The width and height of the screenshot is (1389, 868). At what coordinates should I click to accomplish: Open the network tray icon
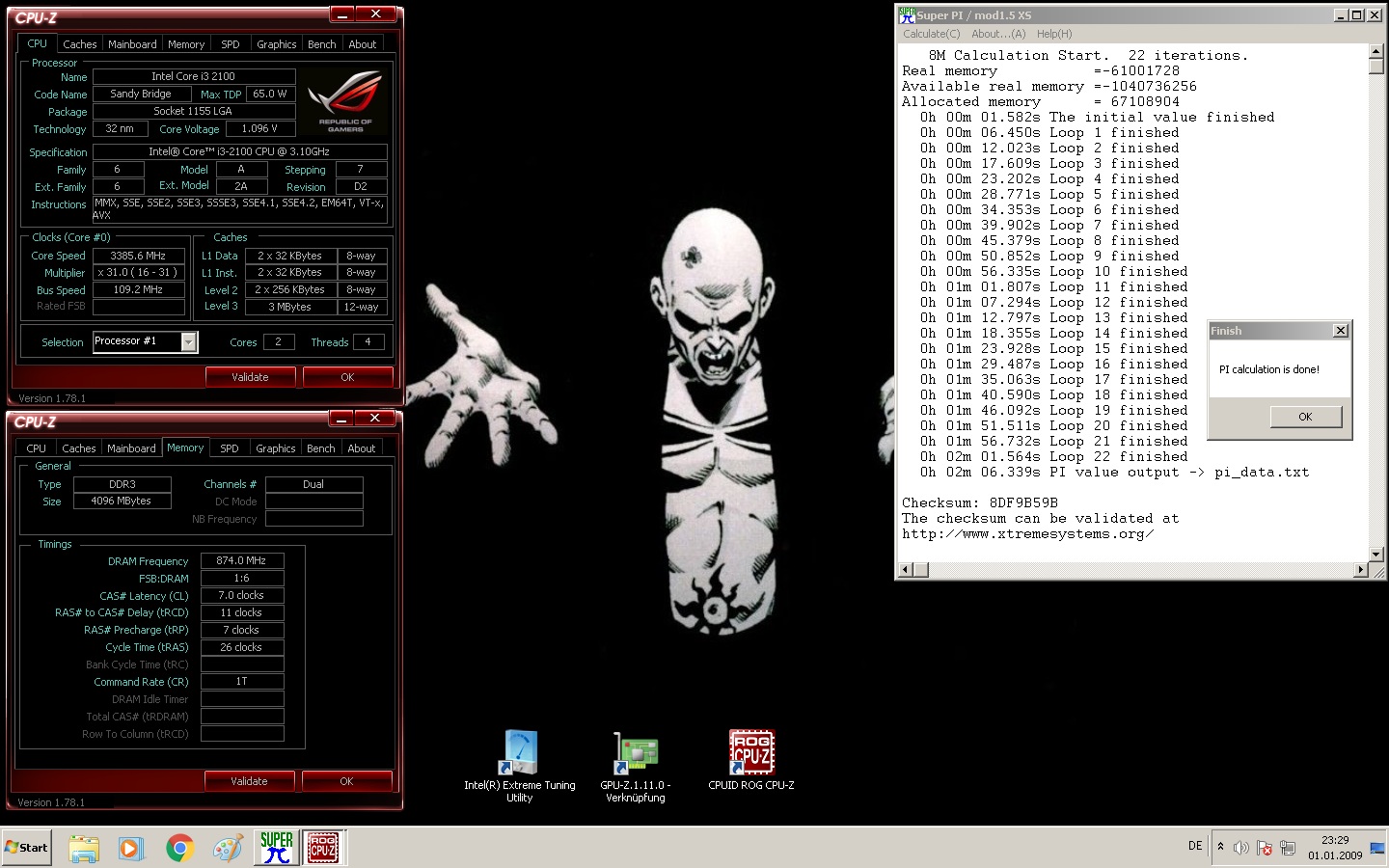click(x=1287, y=848)
